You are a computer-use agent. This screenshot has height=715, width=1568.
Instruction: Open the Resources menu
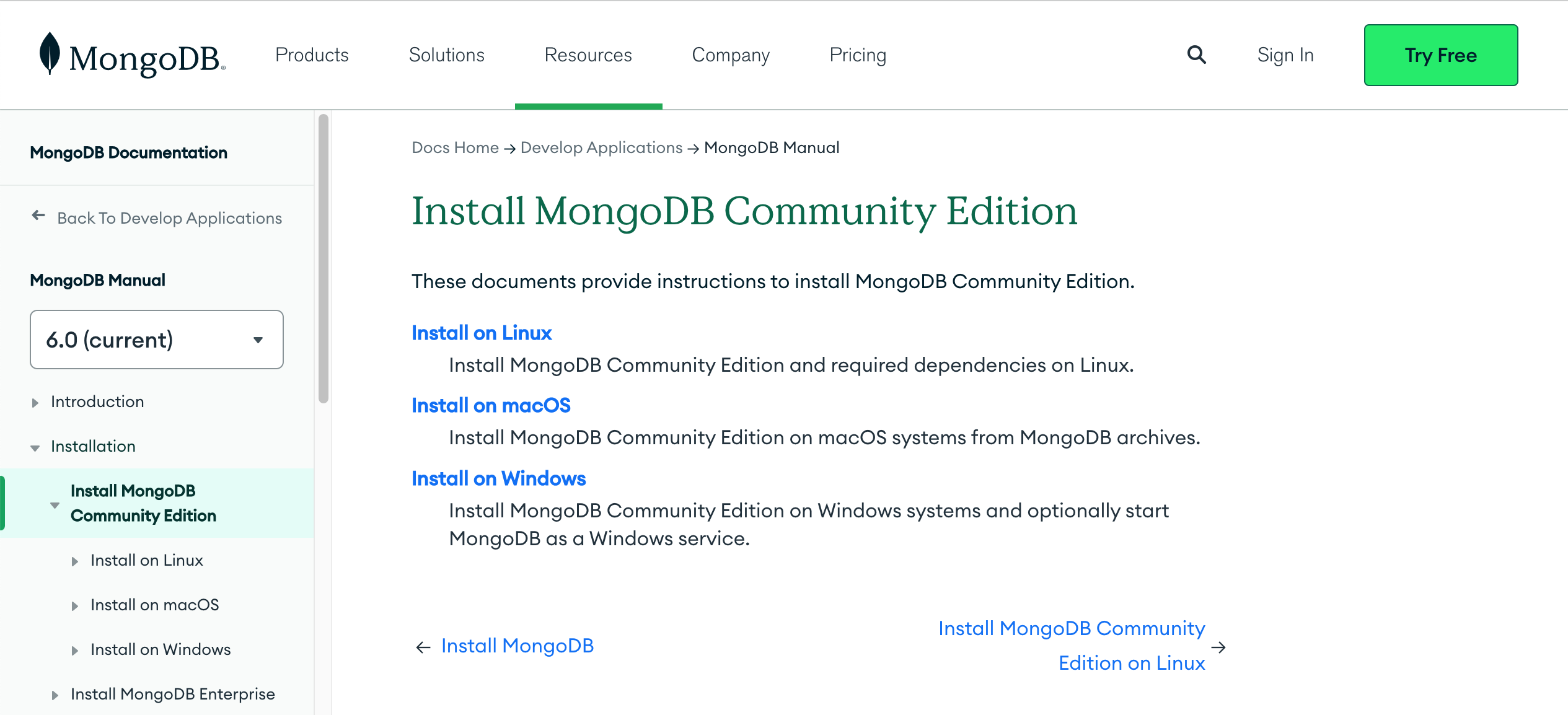click(x=588, y=55)
